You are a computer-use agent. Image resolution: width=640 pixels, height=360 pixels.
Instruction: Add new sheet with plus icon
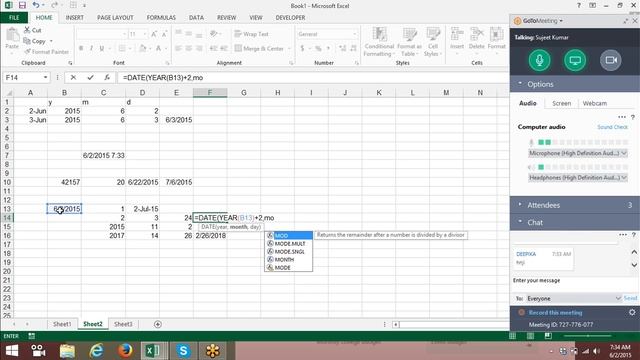click(158, 324)
